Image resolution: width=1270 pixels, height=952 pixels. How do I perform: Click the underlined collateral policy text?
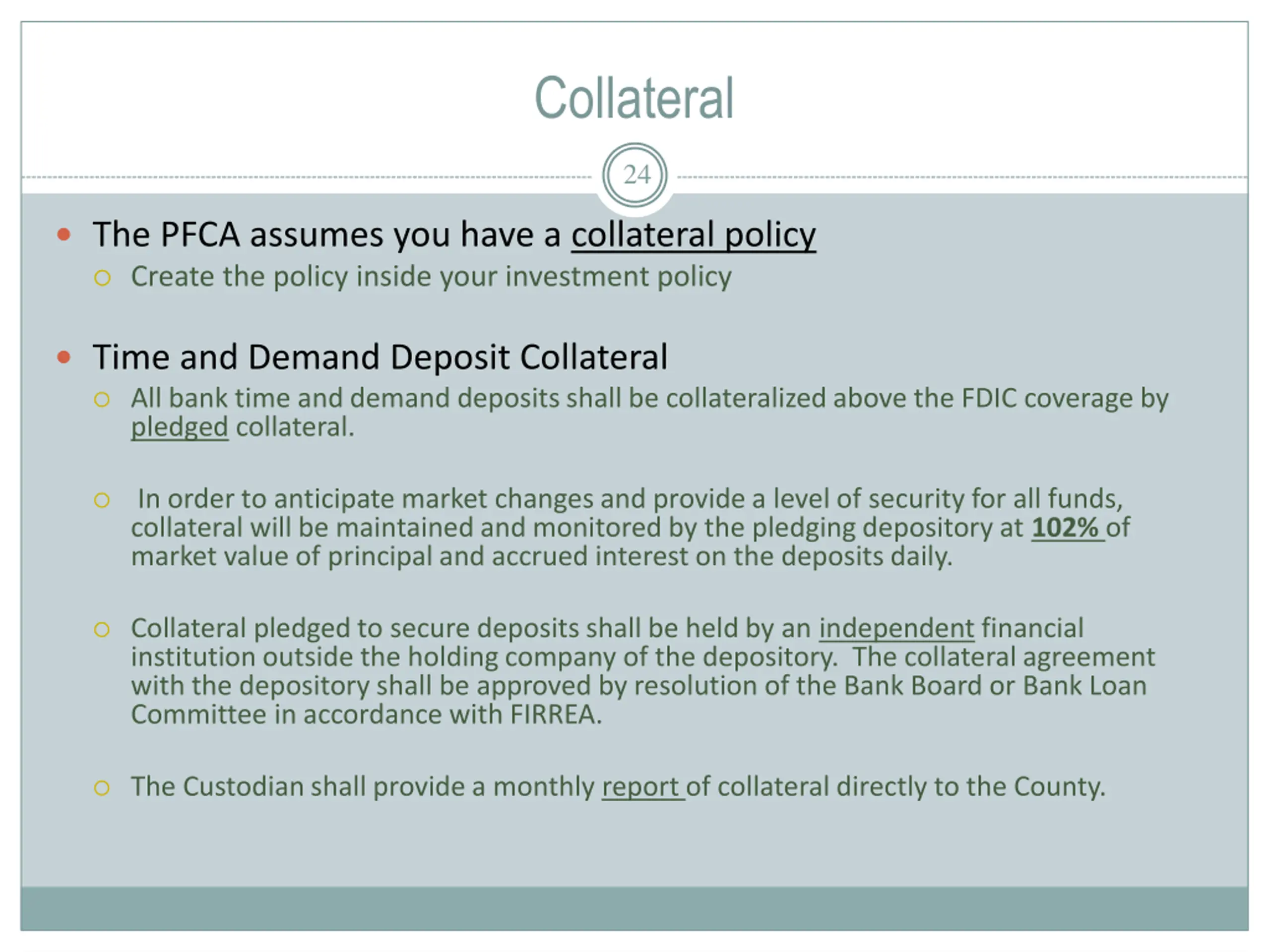point(693,235)
